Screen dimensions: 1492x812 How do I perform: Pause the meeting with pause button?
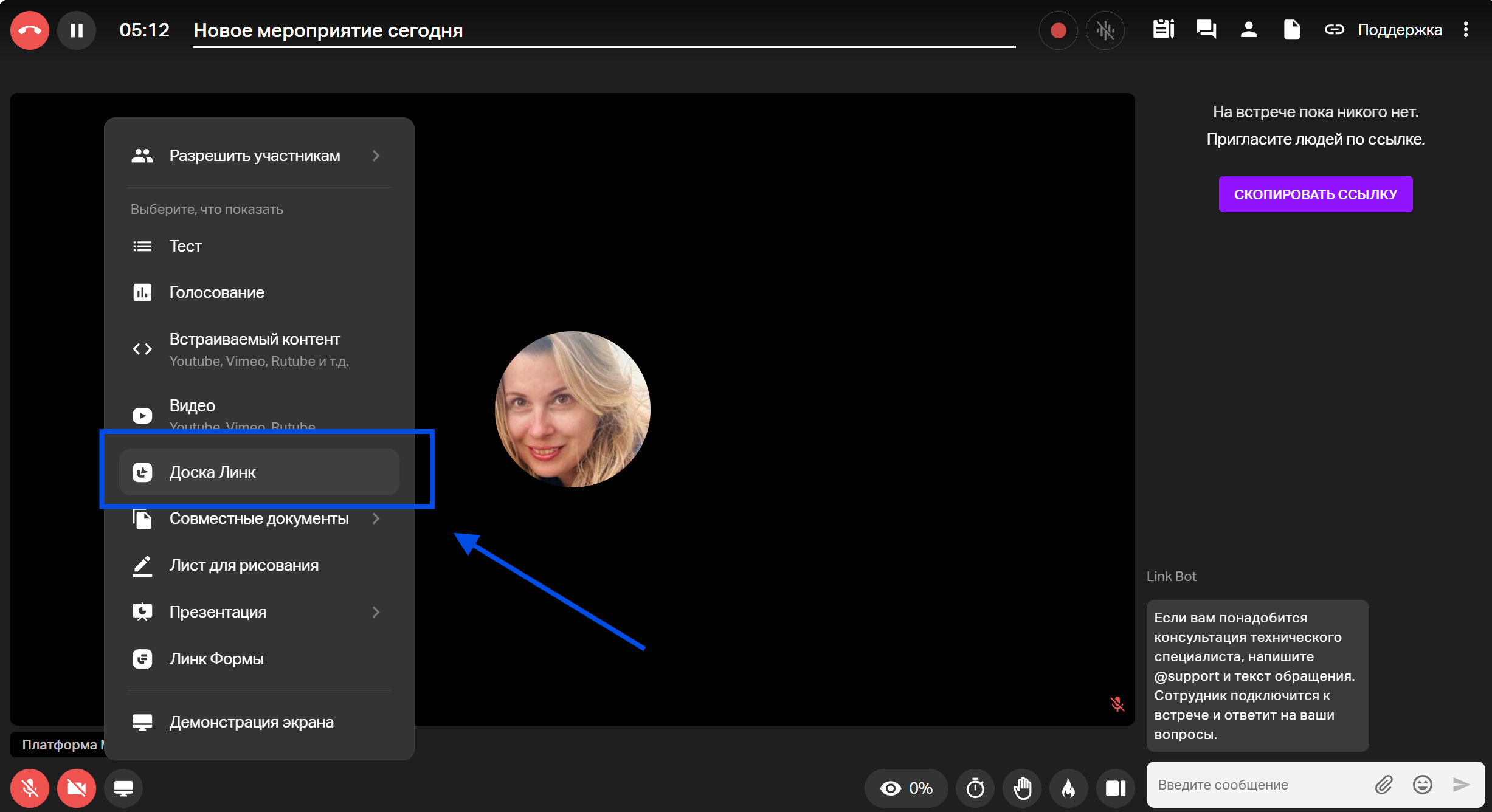coord(77,30)
